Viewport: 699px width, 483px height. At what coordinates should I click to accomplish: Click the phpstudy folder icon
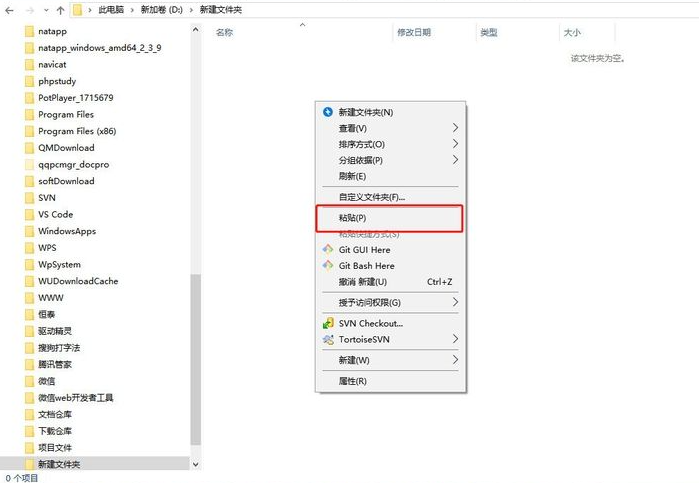click(x=29, y=81)
